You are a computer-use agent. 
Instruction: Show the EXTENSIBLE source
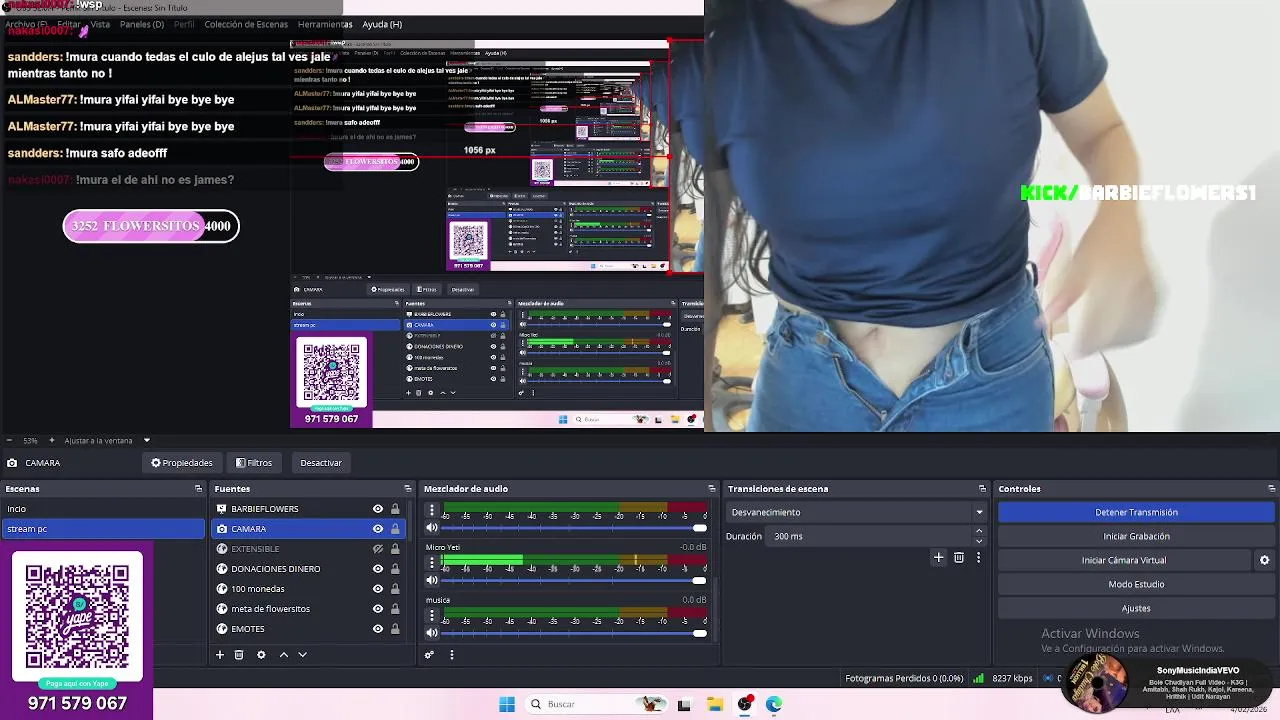(378, 549)
